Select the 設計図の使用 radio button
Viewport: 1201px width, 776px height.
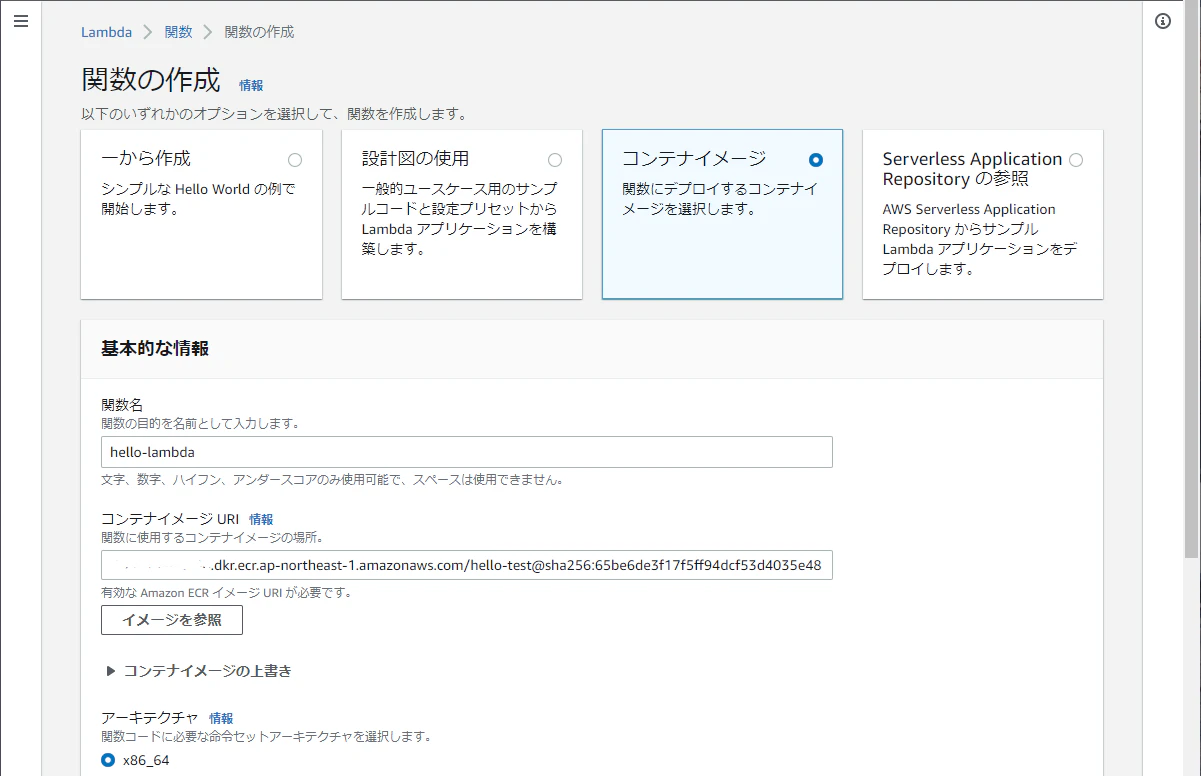click(x=555, y=159)
